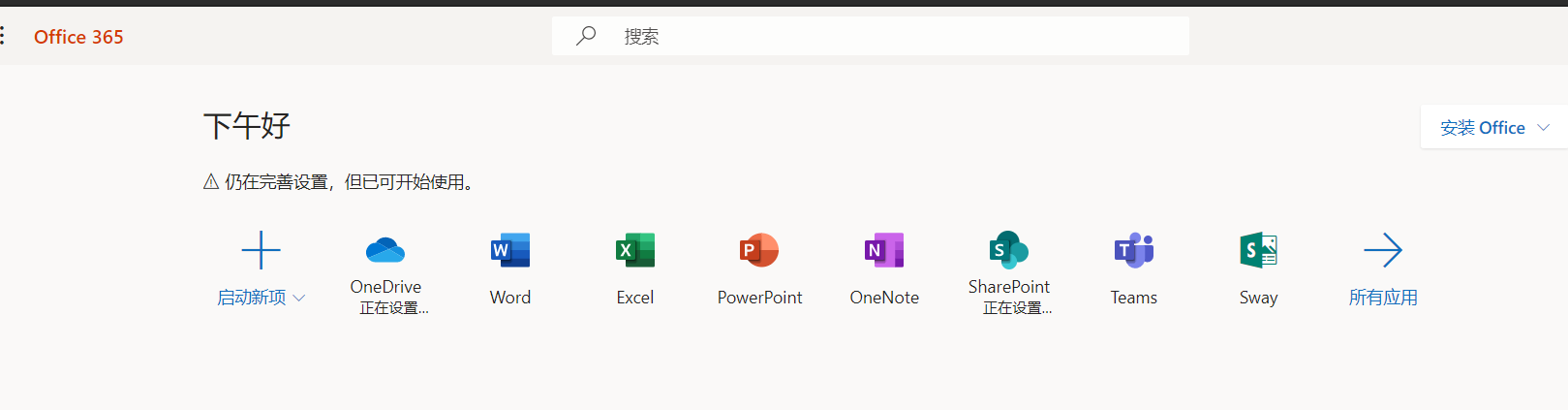Image resolution: width=1568 pixels, height=410 pixels.
Task: Click the Office 365 header link
Action: coord(78,37)
